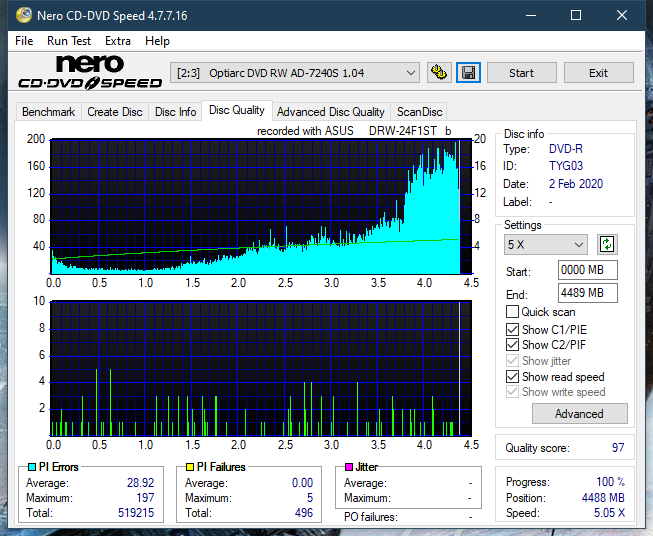Click the PI Errors average 28.92
The image size is (653, 536).
[140, 483]
